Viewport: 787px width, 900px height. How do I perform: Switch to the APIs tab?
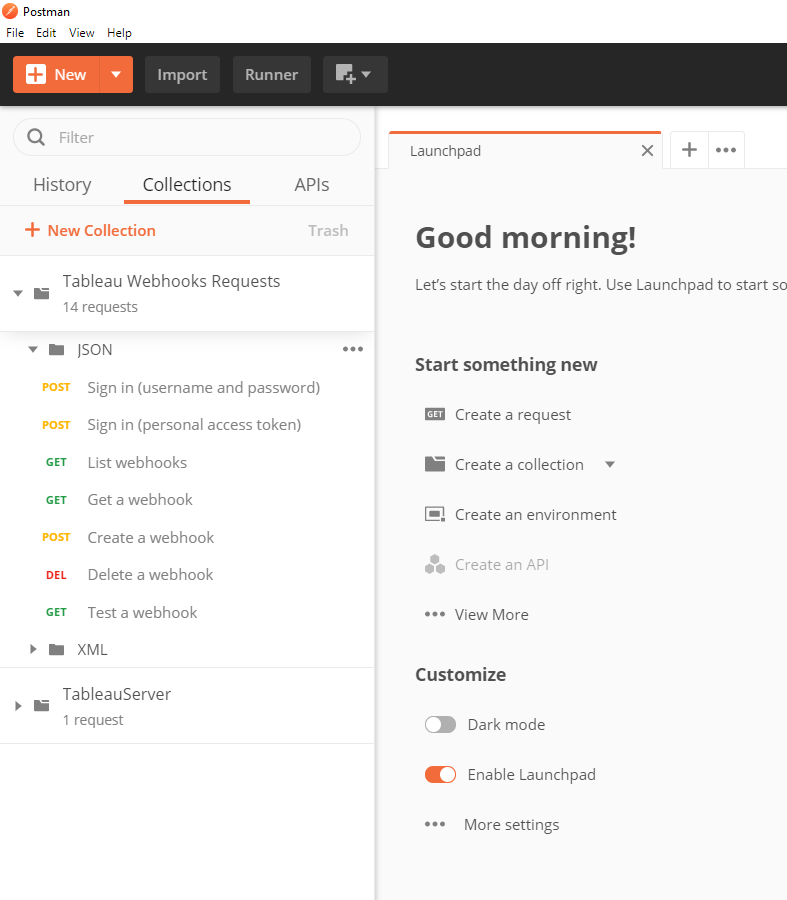(x=312, y=185)
